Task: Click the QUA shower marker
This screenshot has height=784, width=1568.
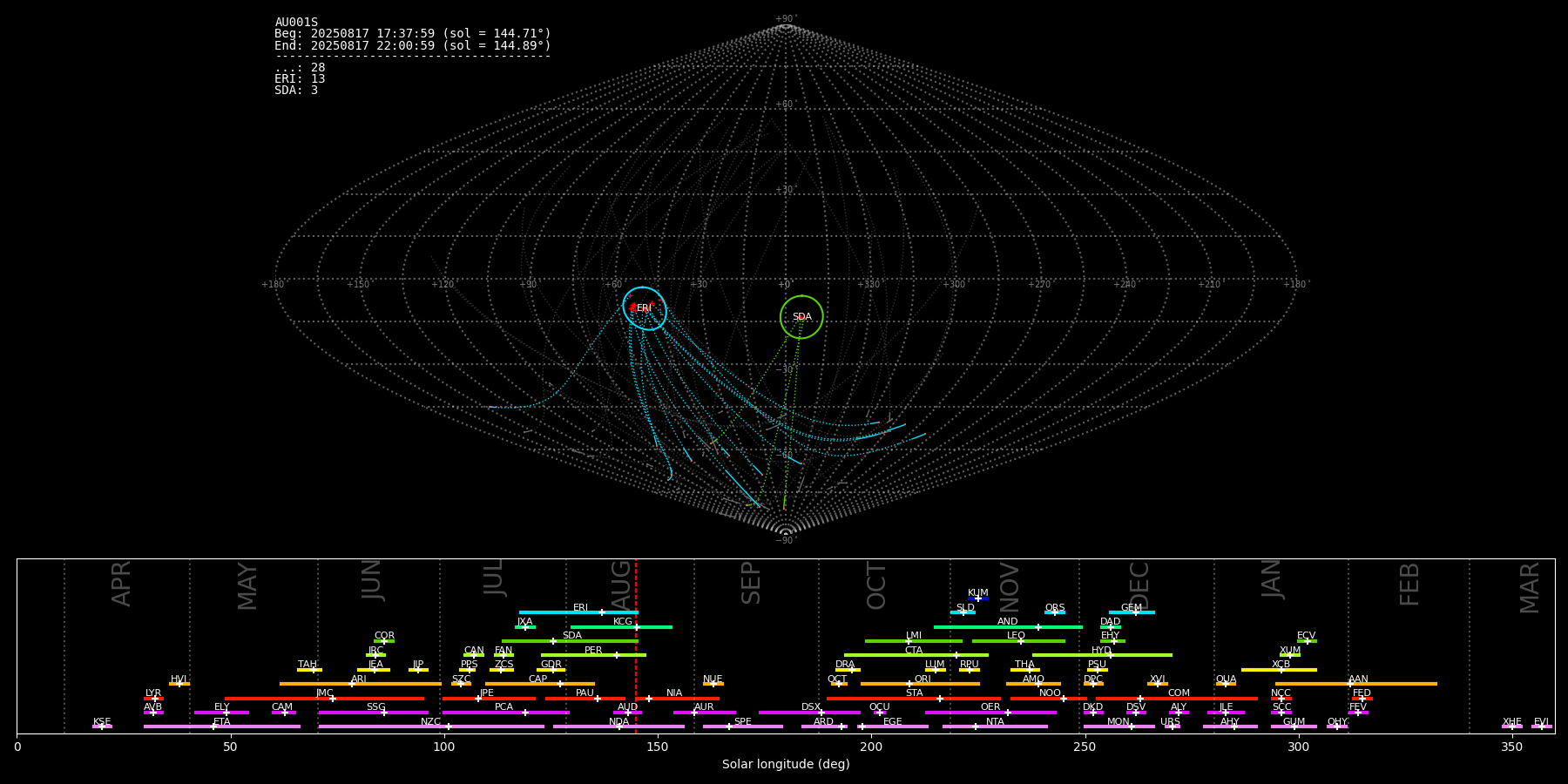Action: click(x=1226, y=684)
